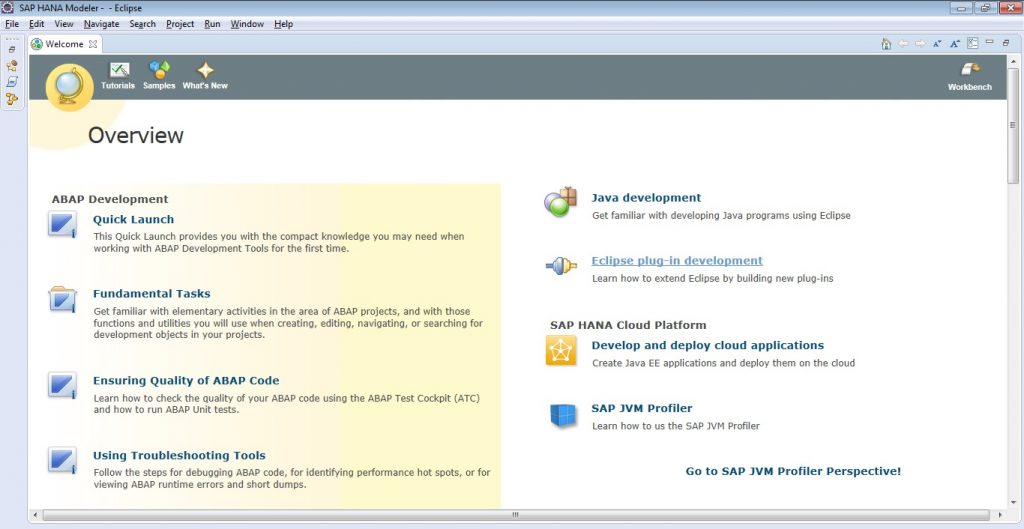This screenshot has width=1024, height=529.
Task: Click Go to SAP JVM Profiler Perspective! link
Action: click(793, 471)
